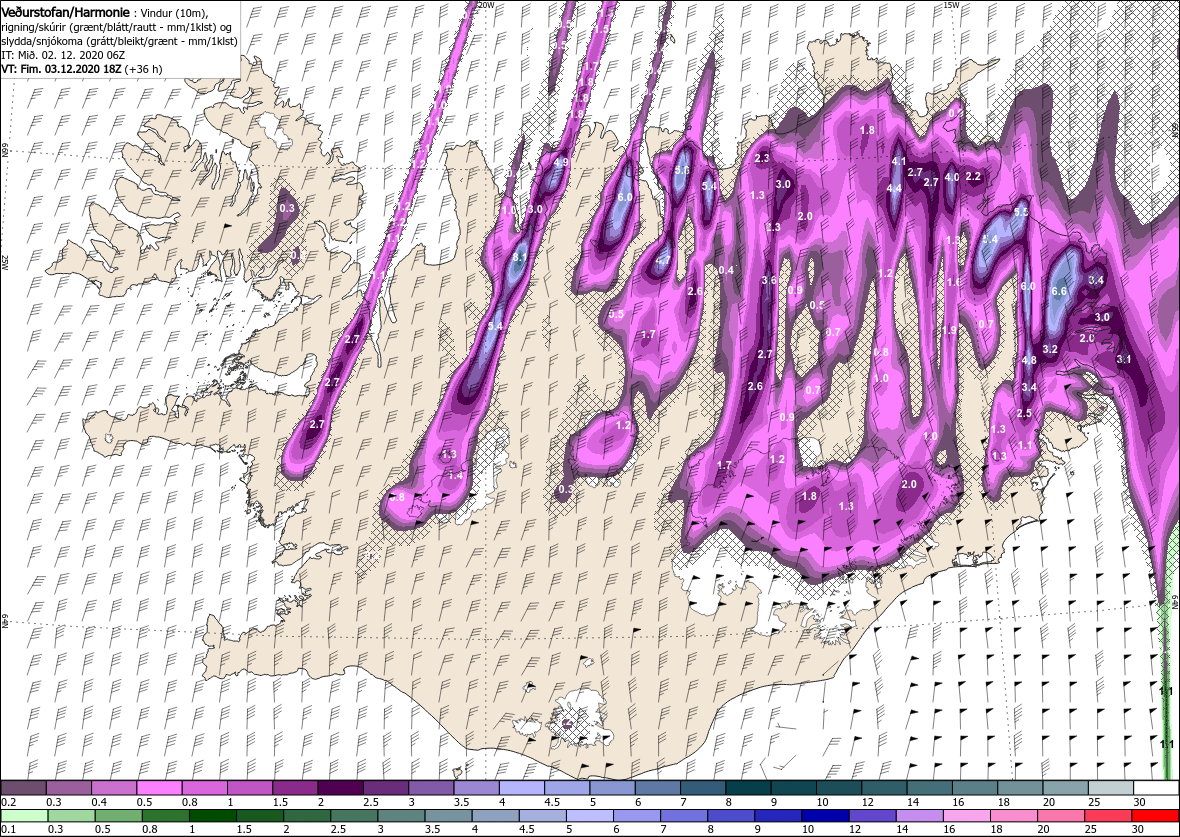This screenshot has width=1180, height=837.
Task: Select upper legend dark mauve swatch above 0.2
Action: click(x=23, y=788)
